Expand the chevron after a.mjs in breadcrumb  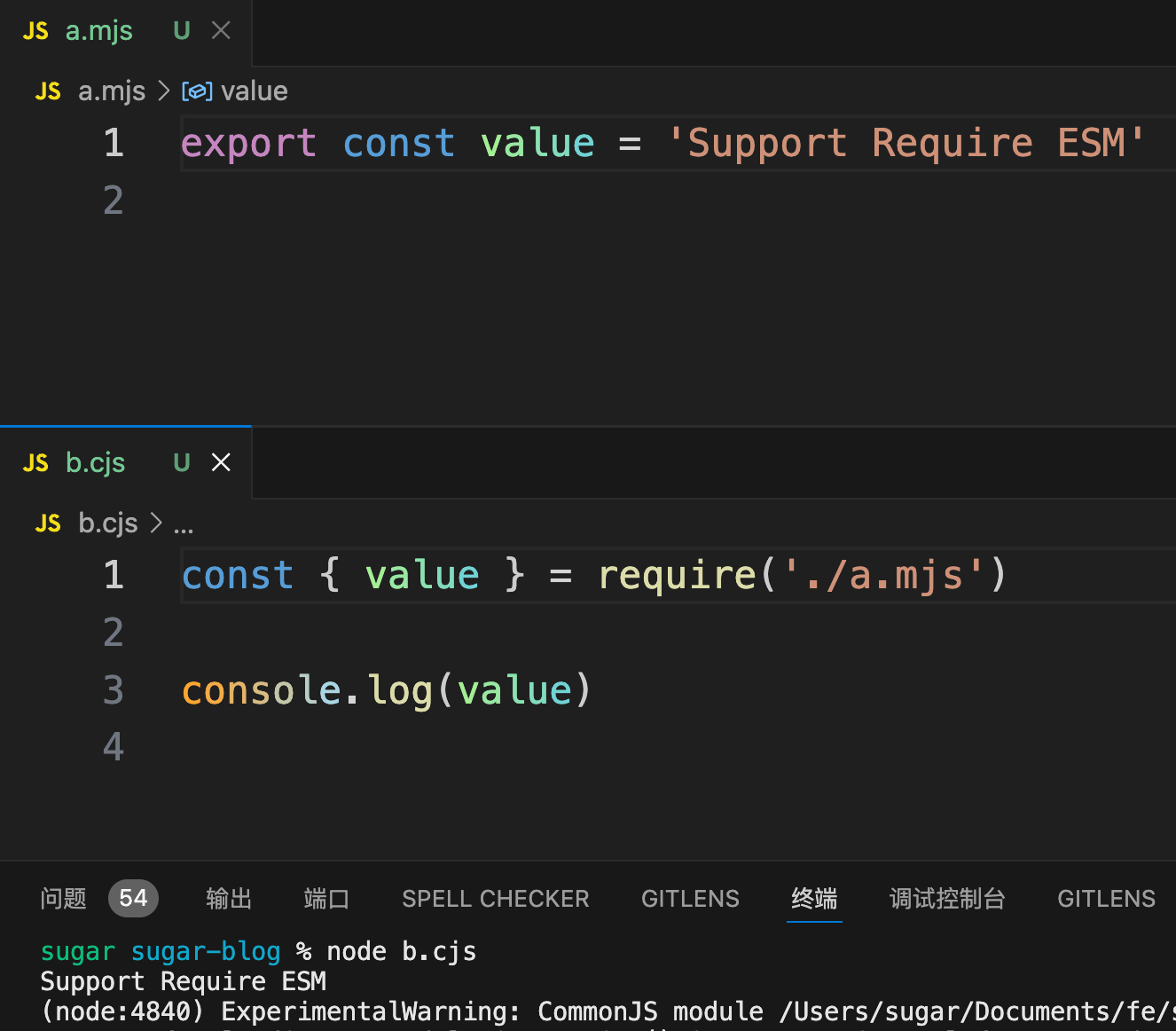tap(163, 91)
